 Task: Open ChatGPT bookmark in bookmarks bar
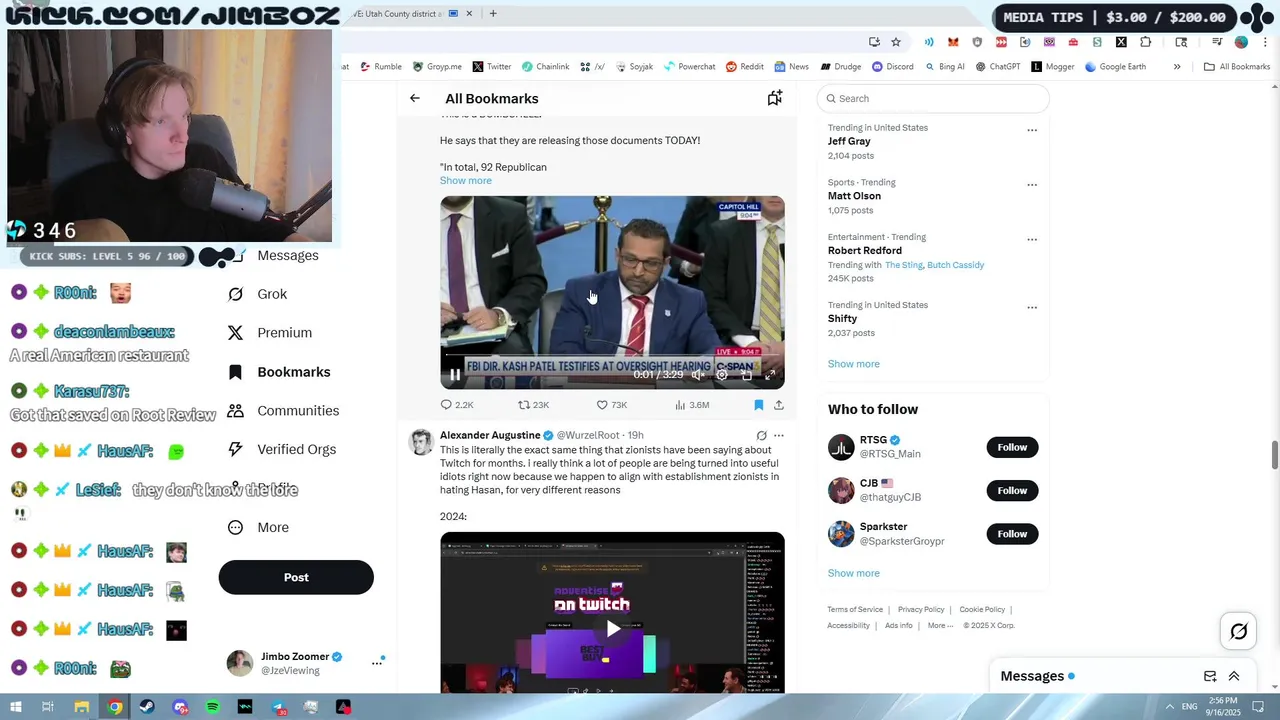coord(997,67)
